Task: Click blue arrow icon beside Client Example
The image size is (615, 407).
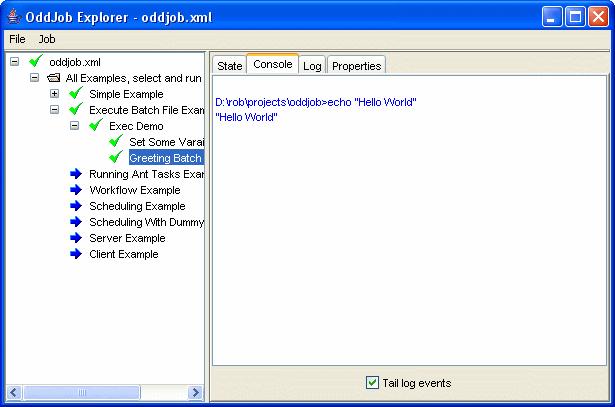Action: point(76,254)
